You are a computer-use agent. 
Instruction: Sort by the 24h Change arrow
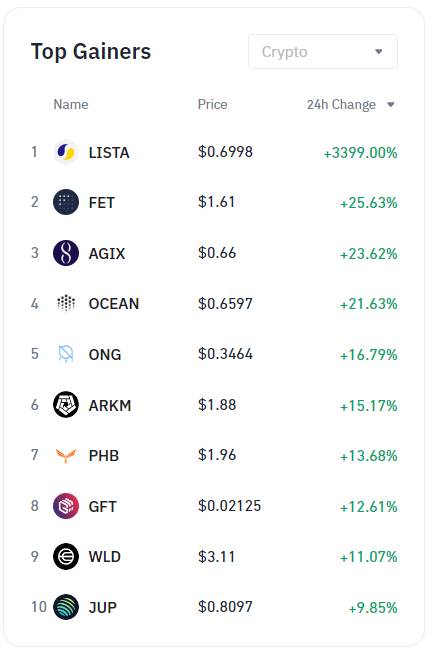[x=390, y=104]
